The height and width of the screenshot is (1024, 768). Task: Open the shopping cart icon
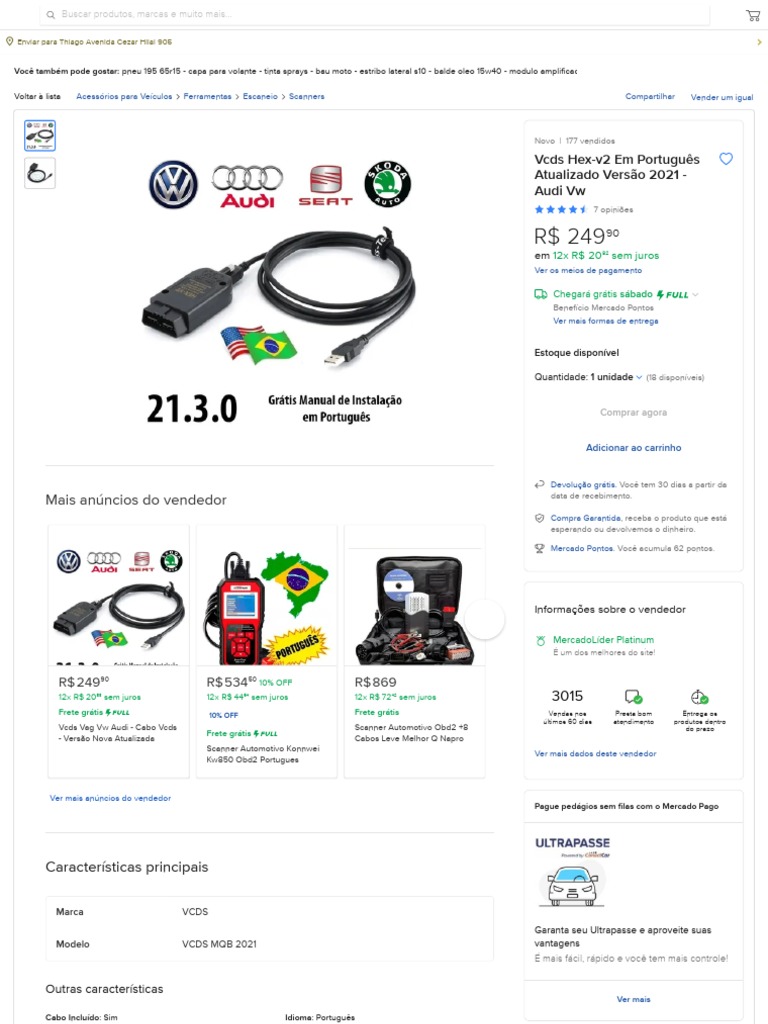[752, 15]
